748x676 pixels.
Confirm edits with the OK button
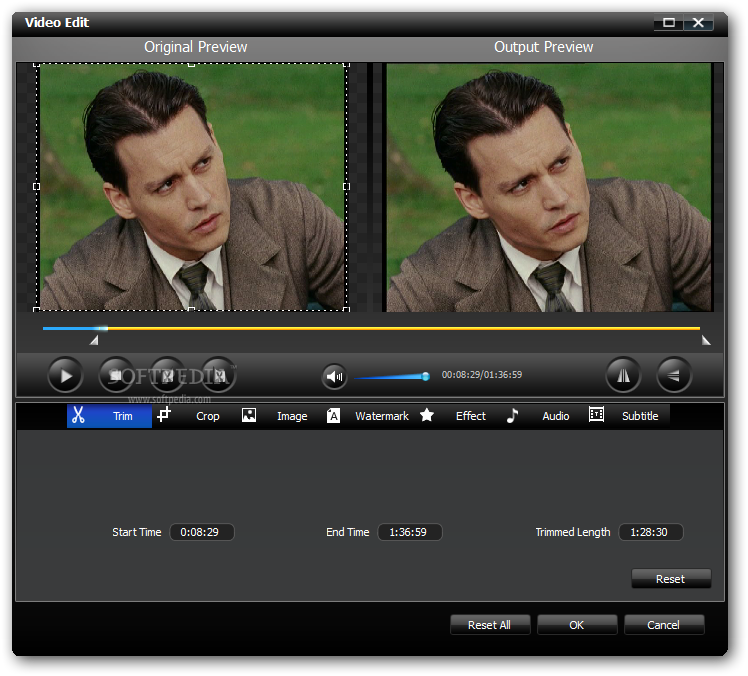(577, 625)
